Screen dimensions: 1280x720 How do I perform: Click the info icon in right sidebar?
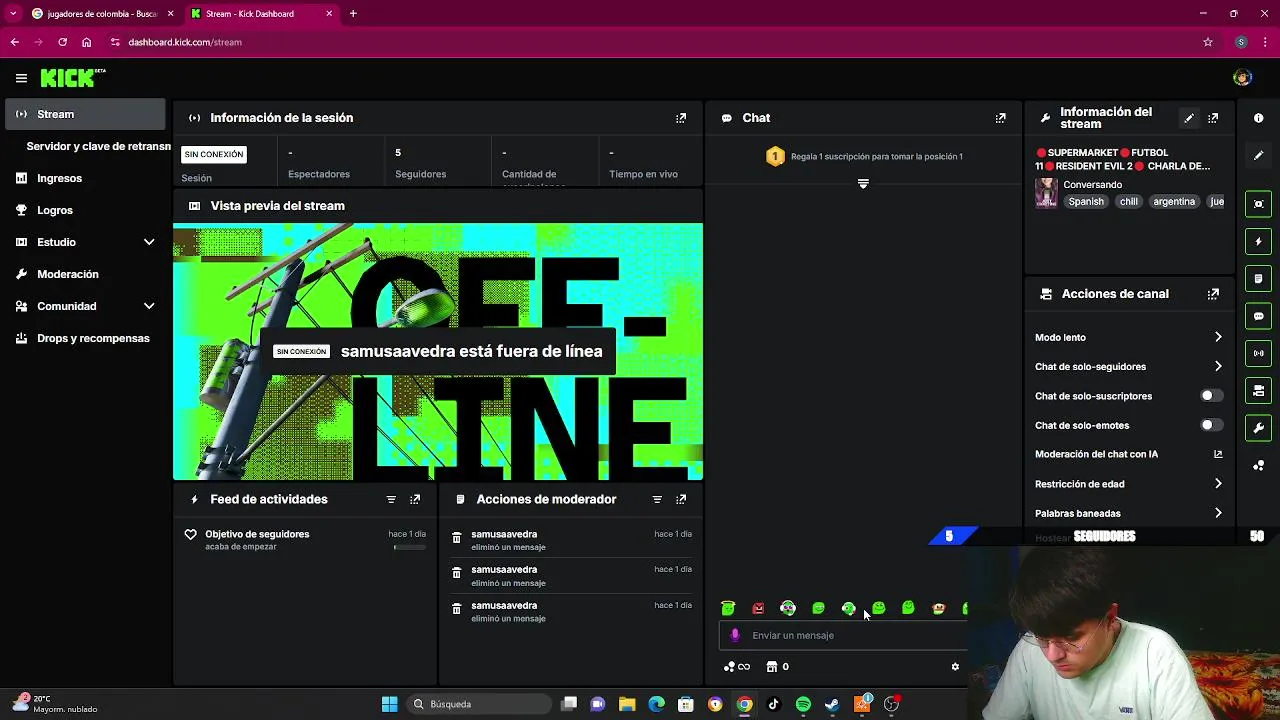tap(1258, 118)
